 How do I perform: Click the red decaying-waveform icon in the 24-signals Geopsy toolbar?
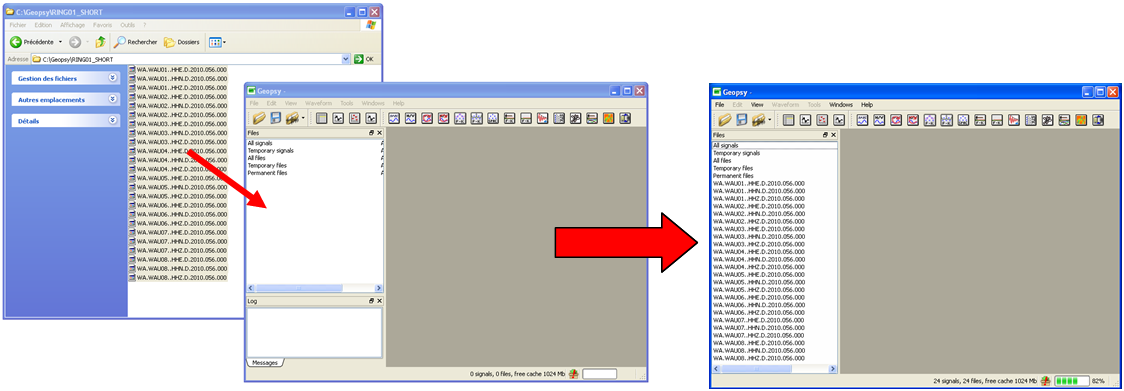click(1014, 120)
